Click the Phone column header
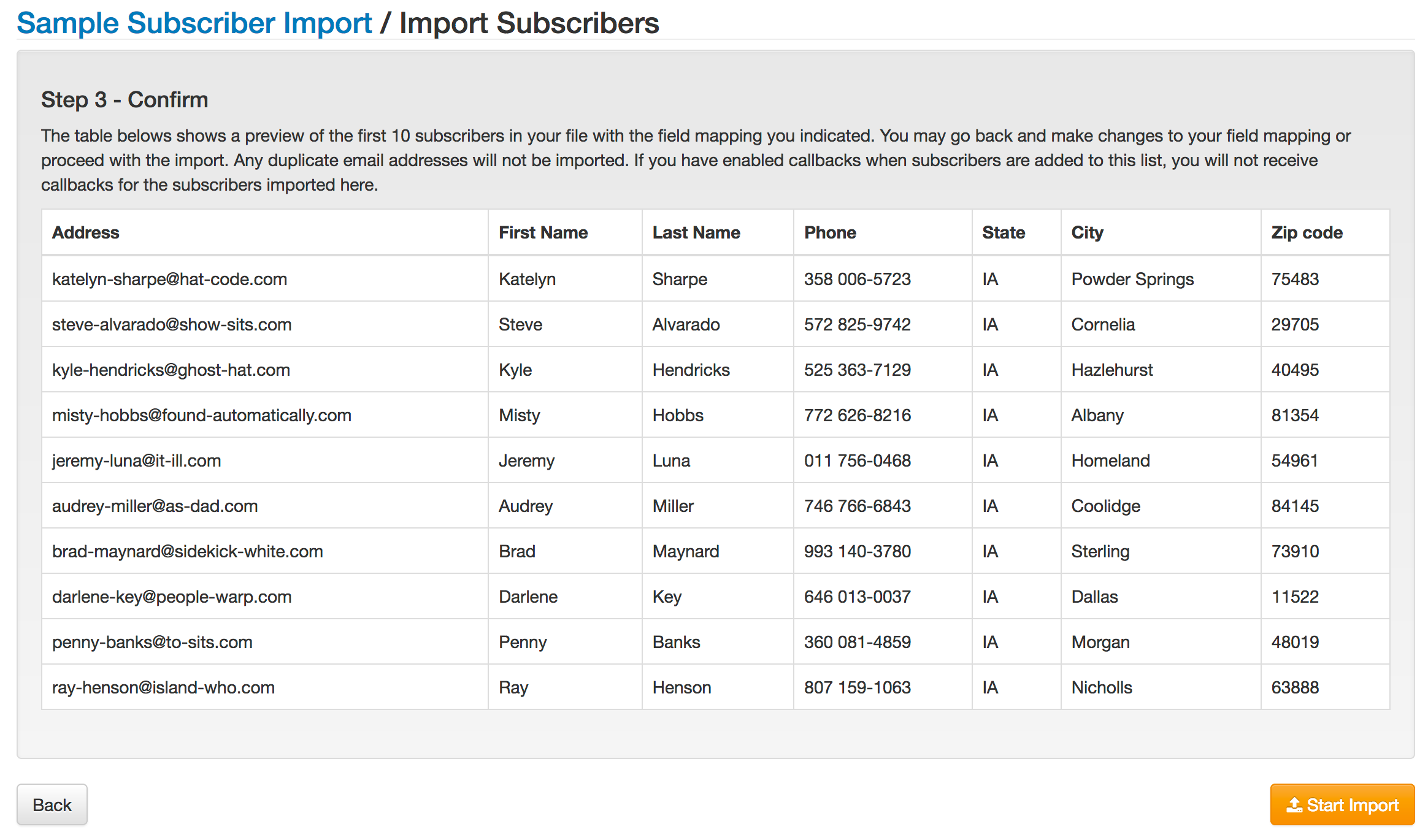 (x=830, y=233)
